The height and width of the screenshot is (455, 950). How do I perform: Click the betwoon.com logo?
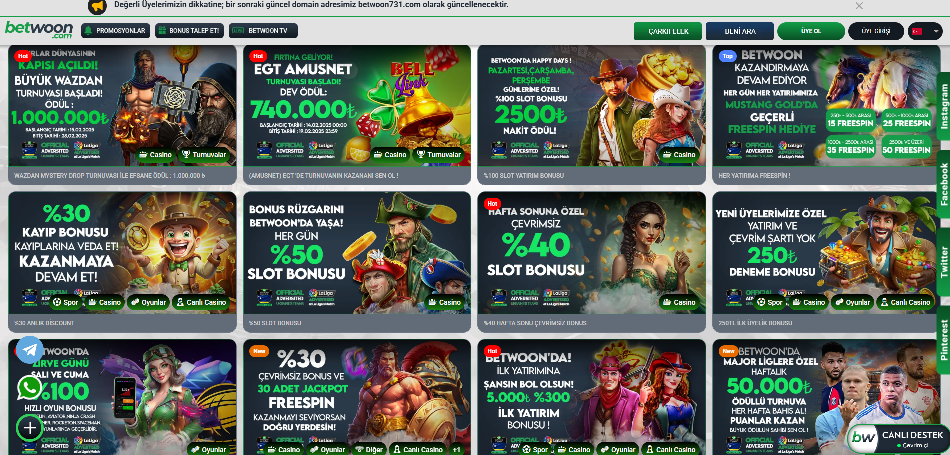[x=39, y=30]
